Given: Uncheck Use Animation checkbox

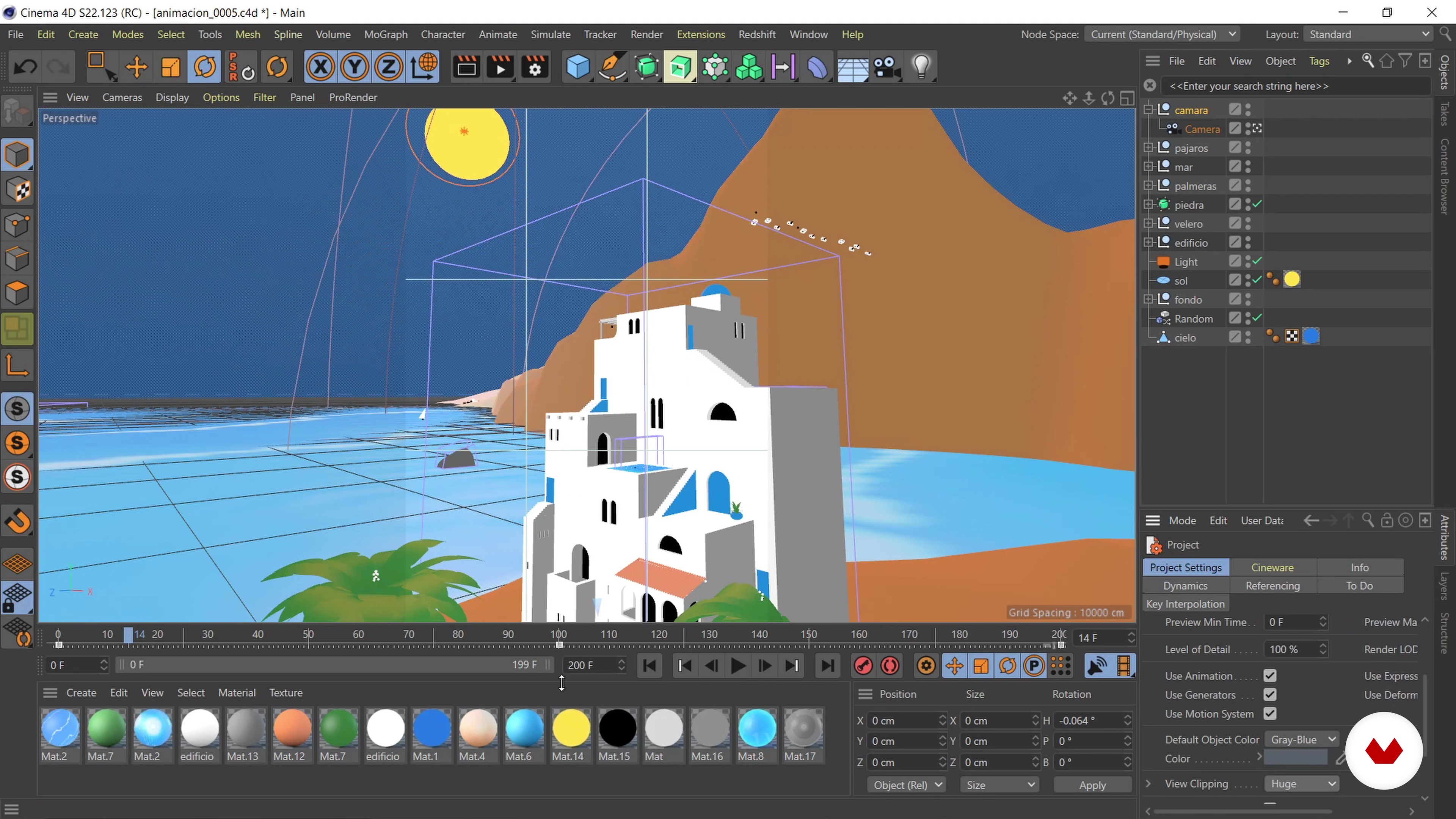Looking at the screenshot, I should pyautogui.click(x=1269, y=675).
